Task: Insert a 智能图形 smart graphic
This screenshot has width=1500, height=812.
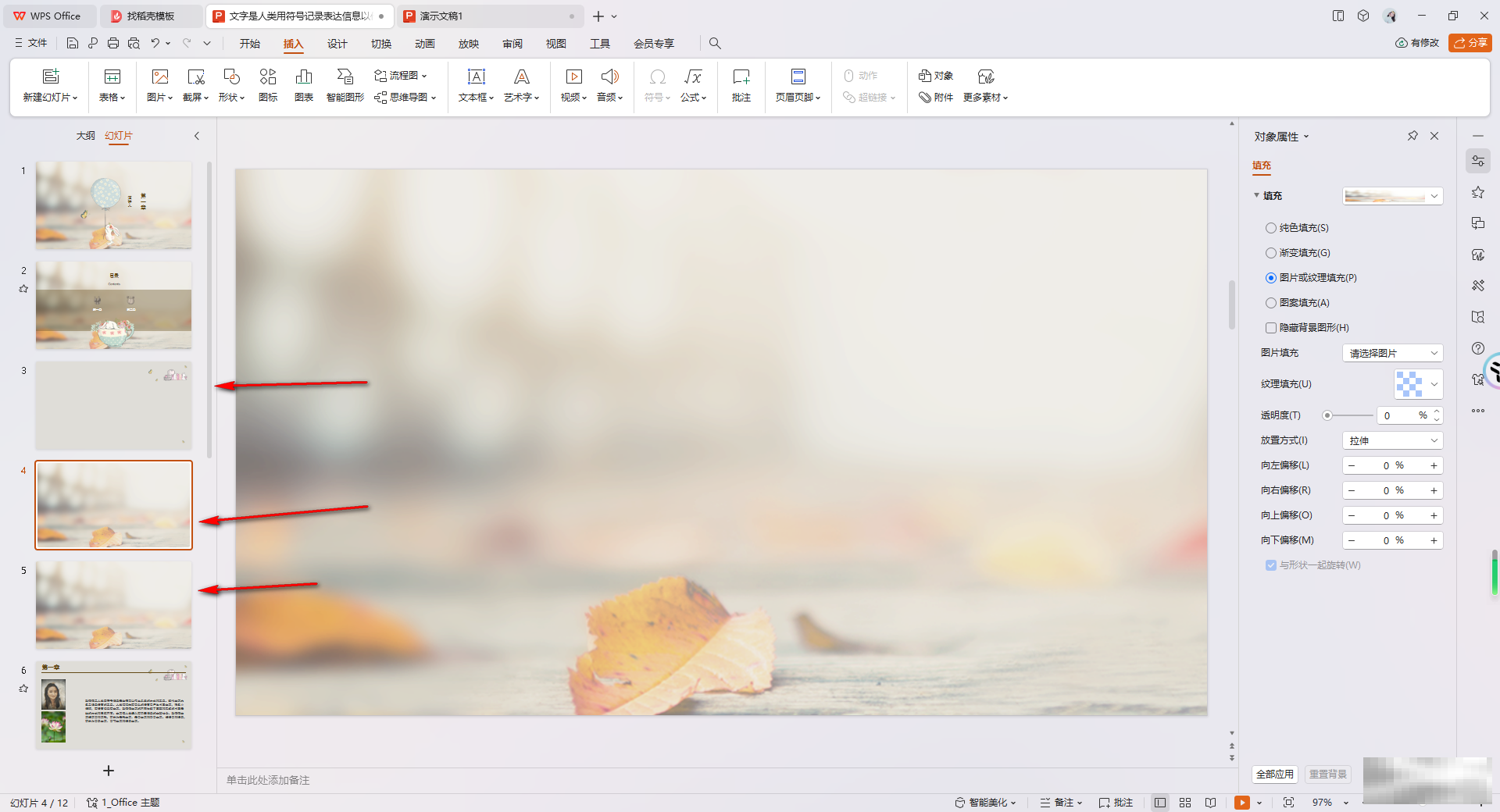Action: (x=345, y=84)
